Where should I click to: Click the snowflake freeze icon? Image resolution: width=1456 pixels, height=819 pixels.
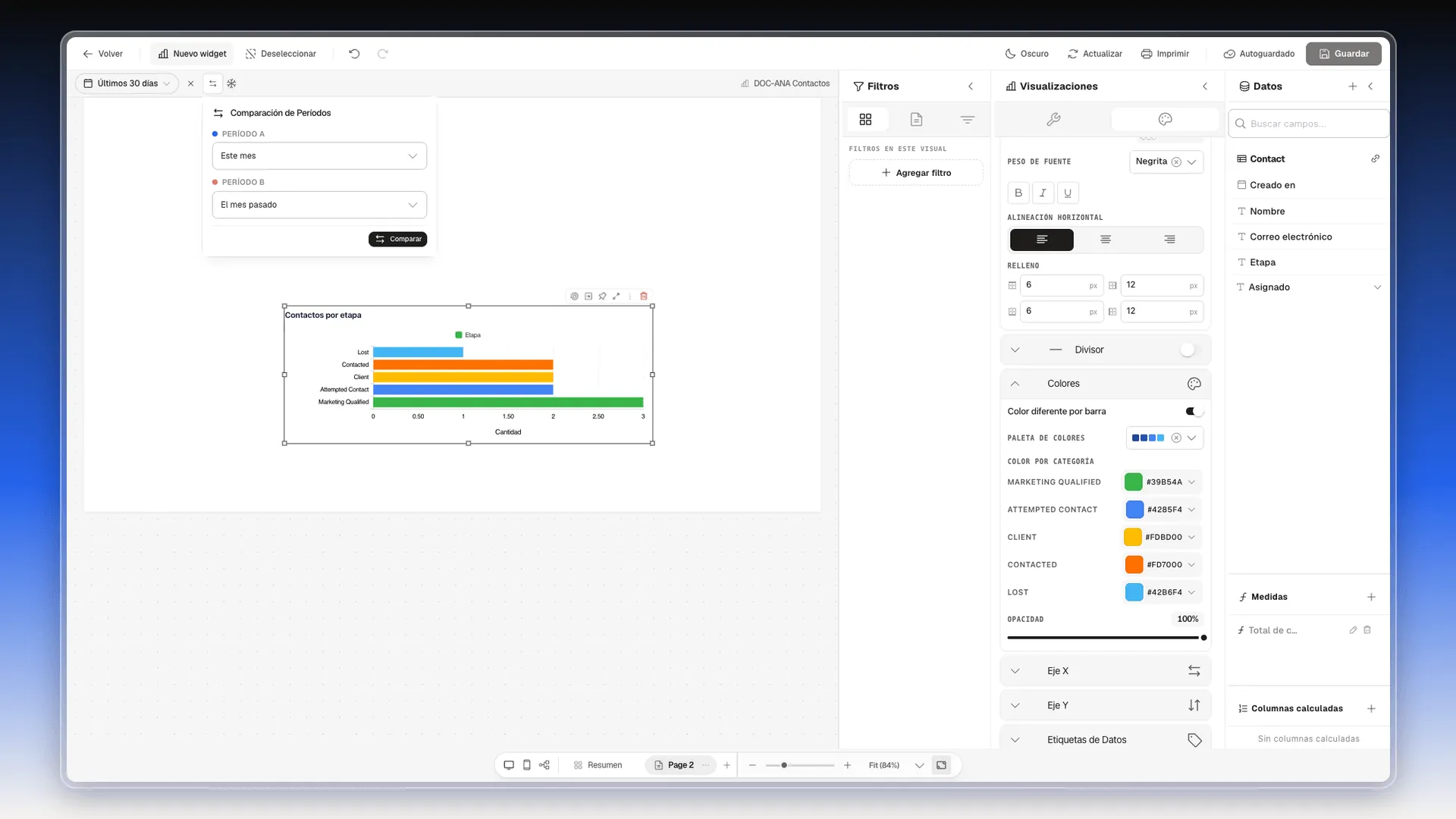pos(232,83)
